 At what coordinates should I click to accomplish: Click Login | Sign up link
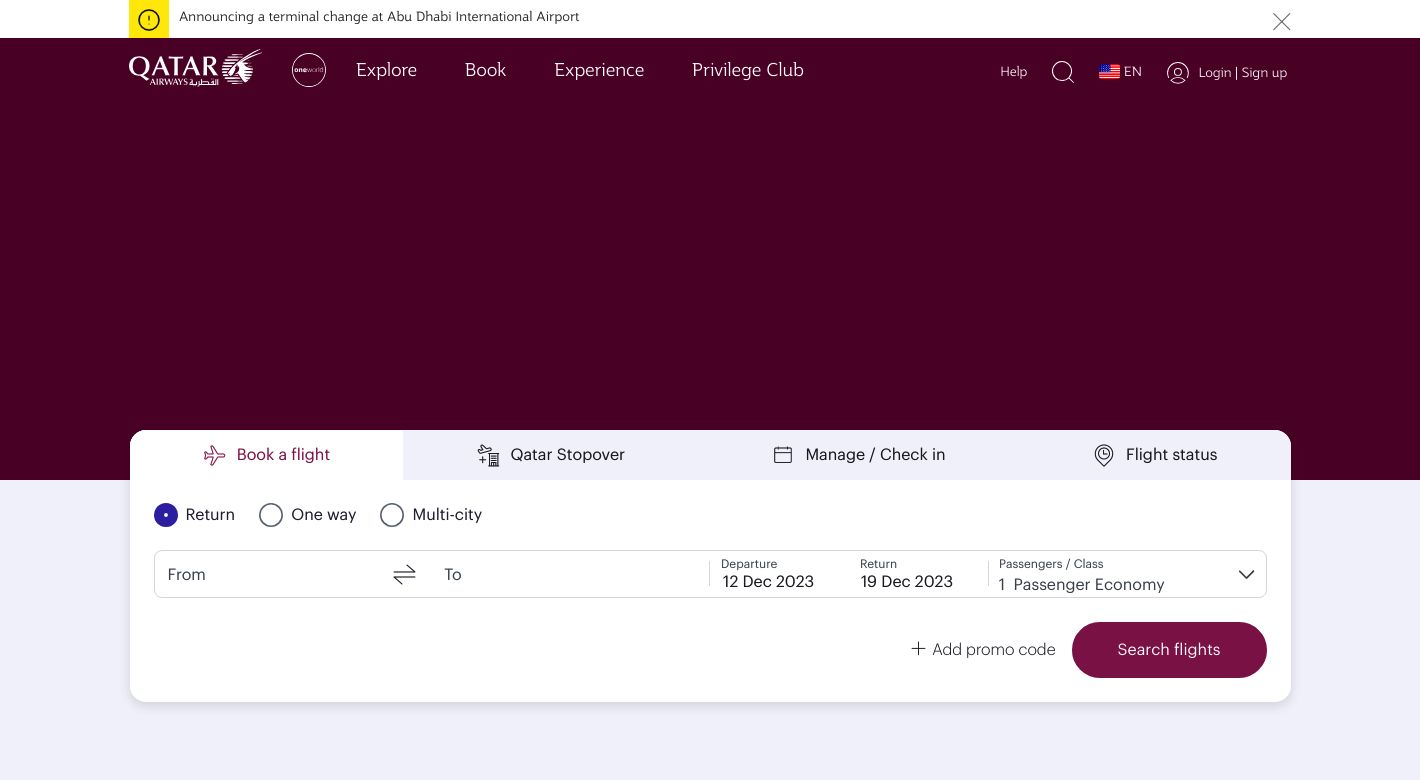point(1242,72)
